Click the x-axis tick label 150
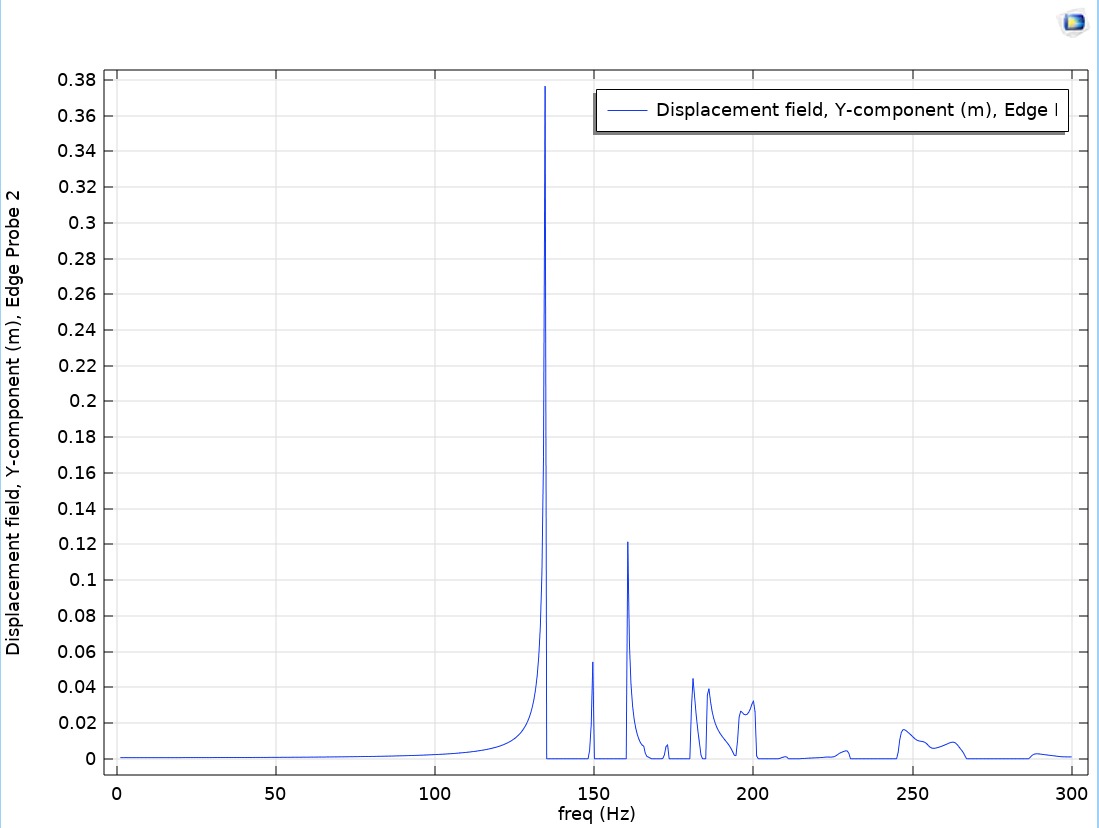 (x=593, y=794)
